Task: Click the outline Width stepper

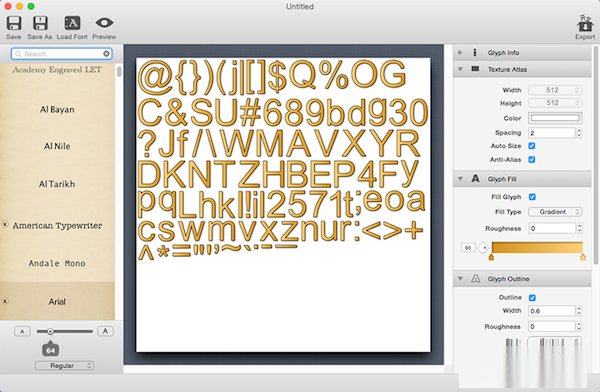Action: click(x=579, y=311)
